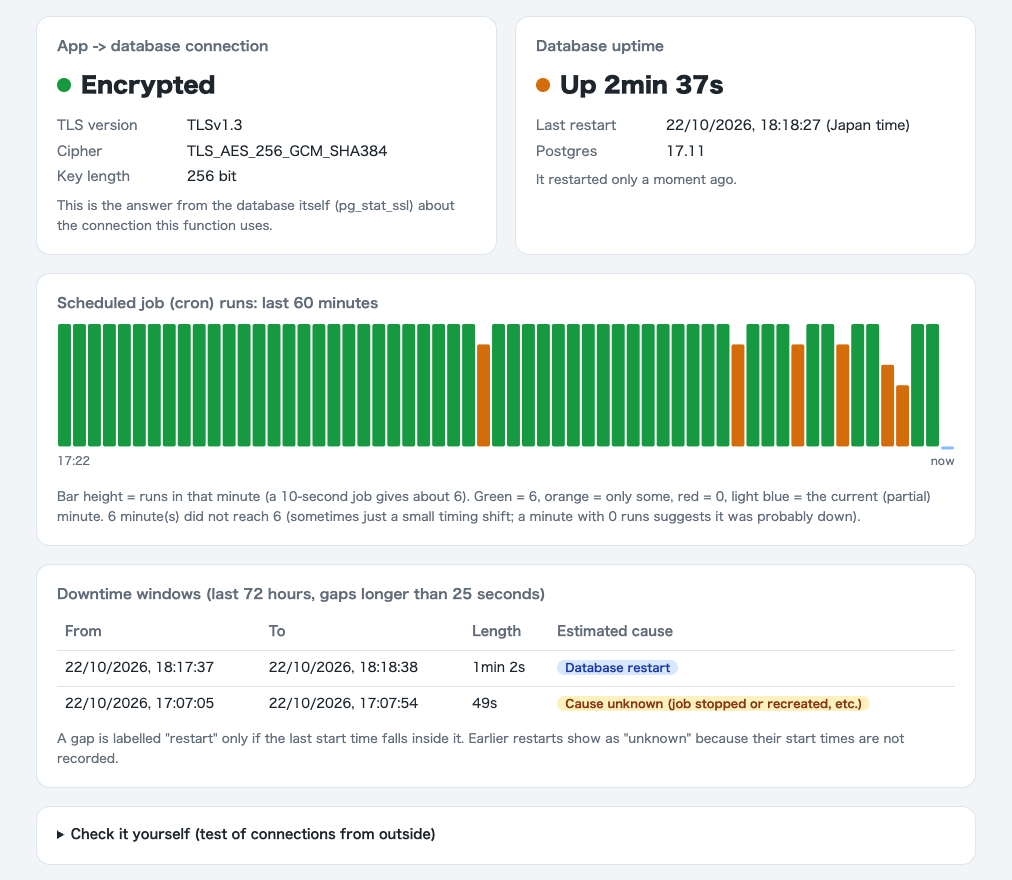The width and height of the screenshot is (1012, 880).
Task: Click the shortest orange bar in cron chart
Action: click(902, 416)
